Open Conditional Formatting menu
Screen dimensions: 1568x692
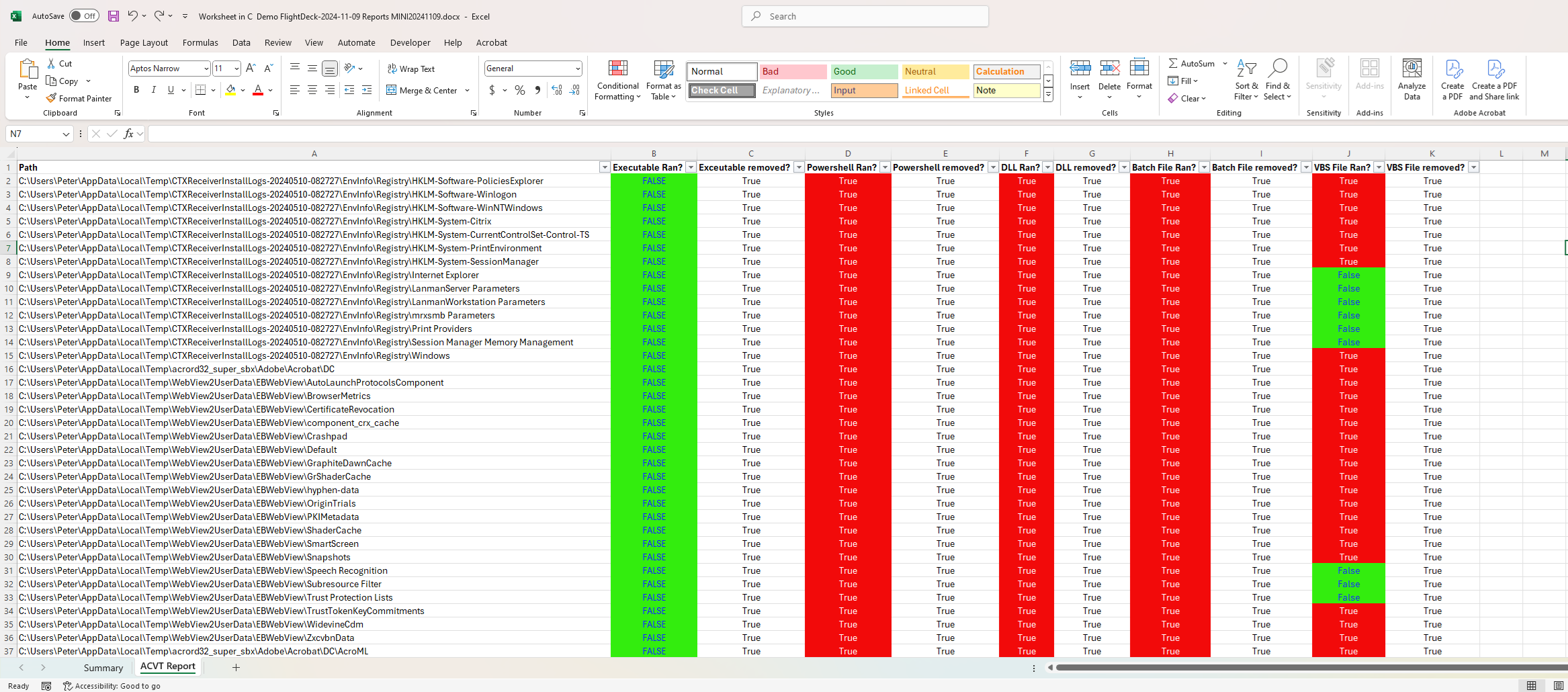pyautogui.click(x=617, y=81)
